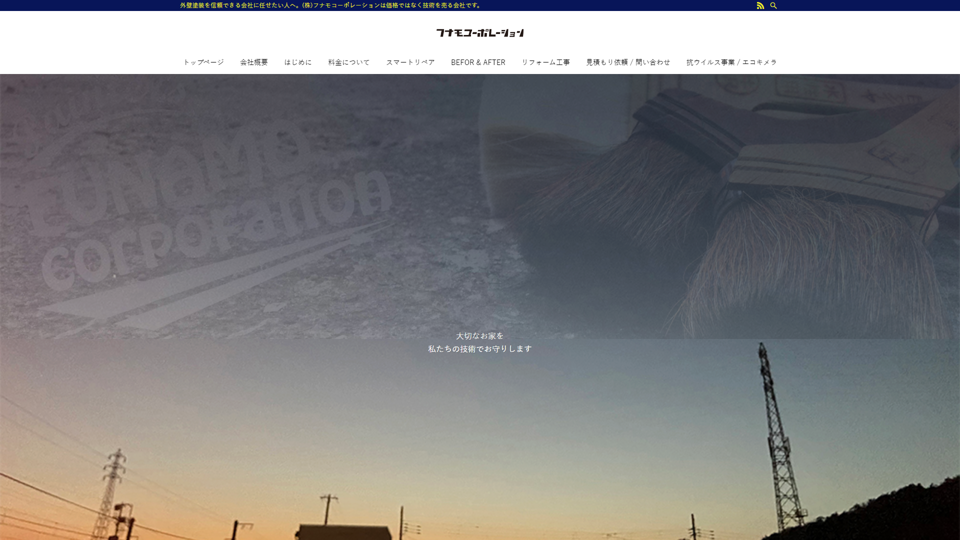Viewport: 960px width, 540px height.
Task: Visit 抗ウイルス事業 / エコキメラ page
Action: pos(731,62)
